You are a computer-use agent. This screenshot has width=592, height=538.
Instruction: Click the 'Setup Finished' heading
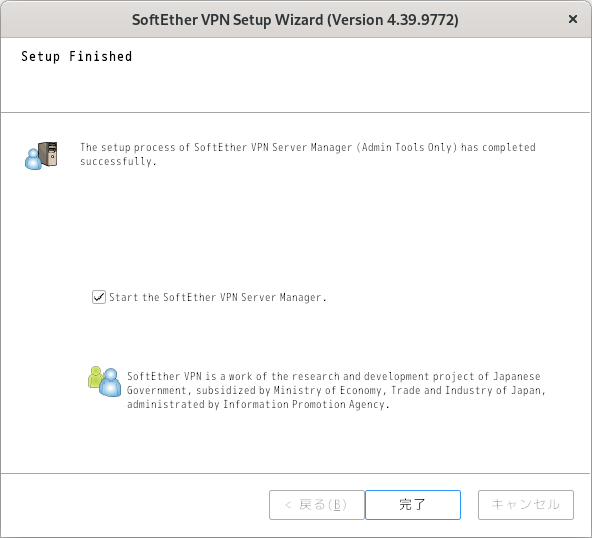point(77,57)
